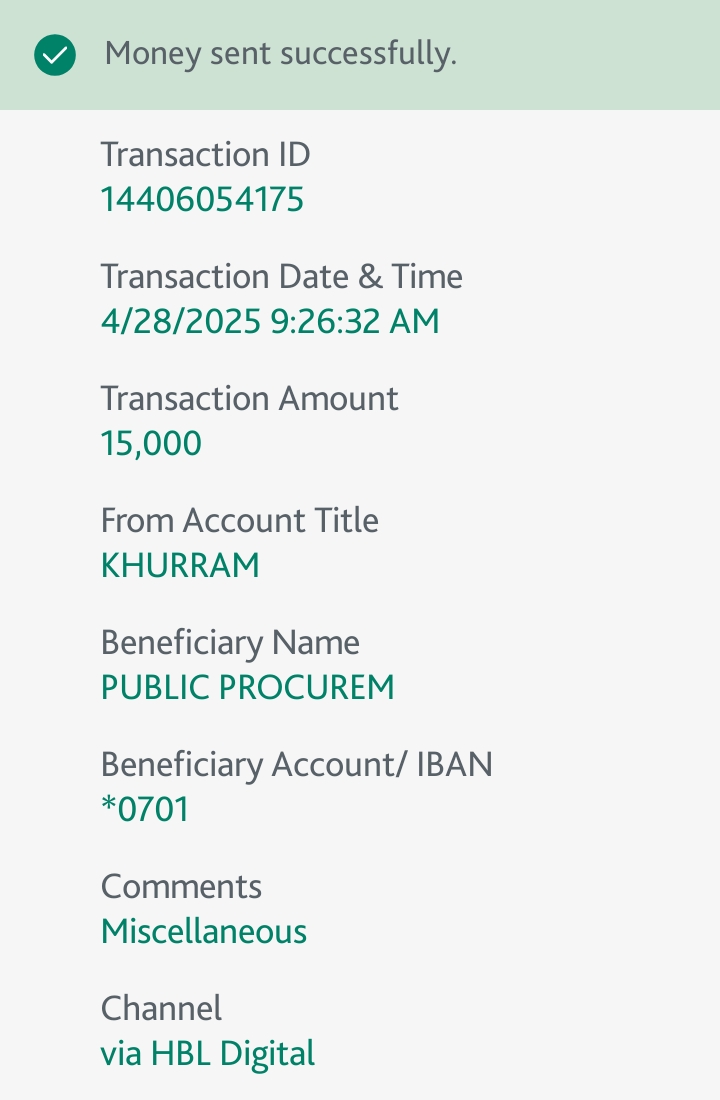Screen dimensions: 720x1100
Task: Select the masked account number *0701
Action: (145, 809)
